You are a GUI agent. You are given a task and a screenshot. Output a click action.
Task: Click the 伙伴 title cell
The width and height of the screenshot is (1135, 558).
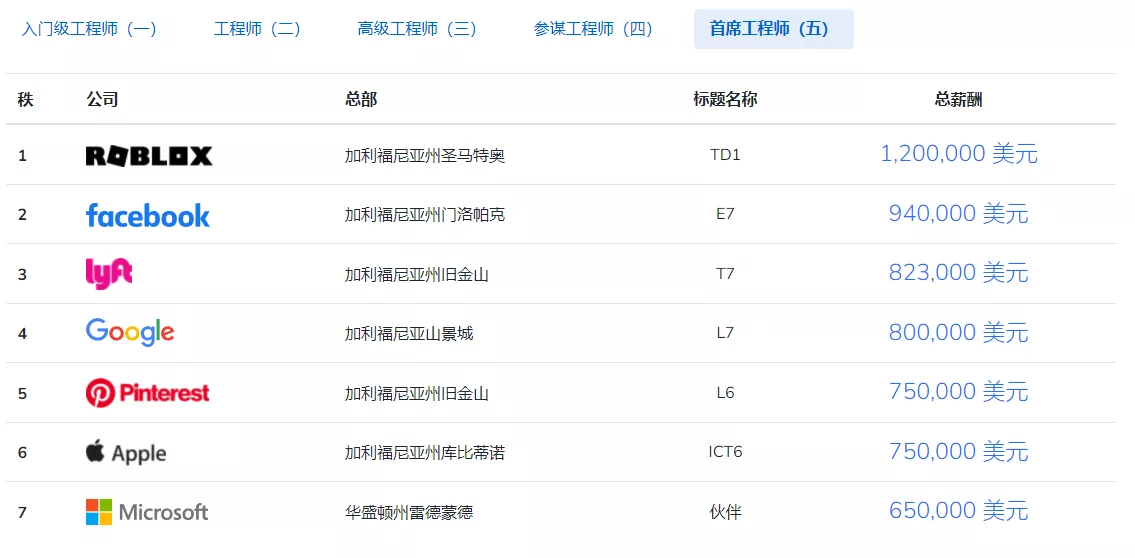coord(725,512)
